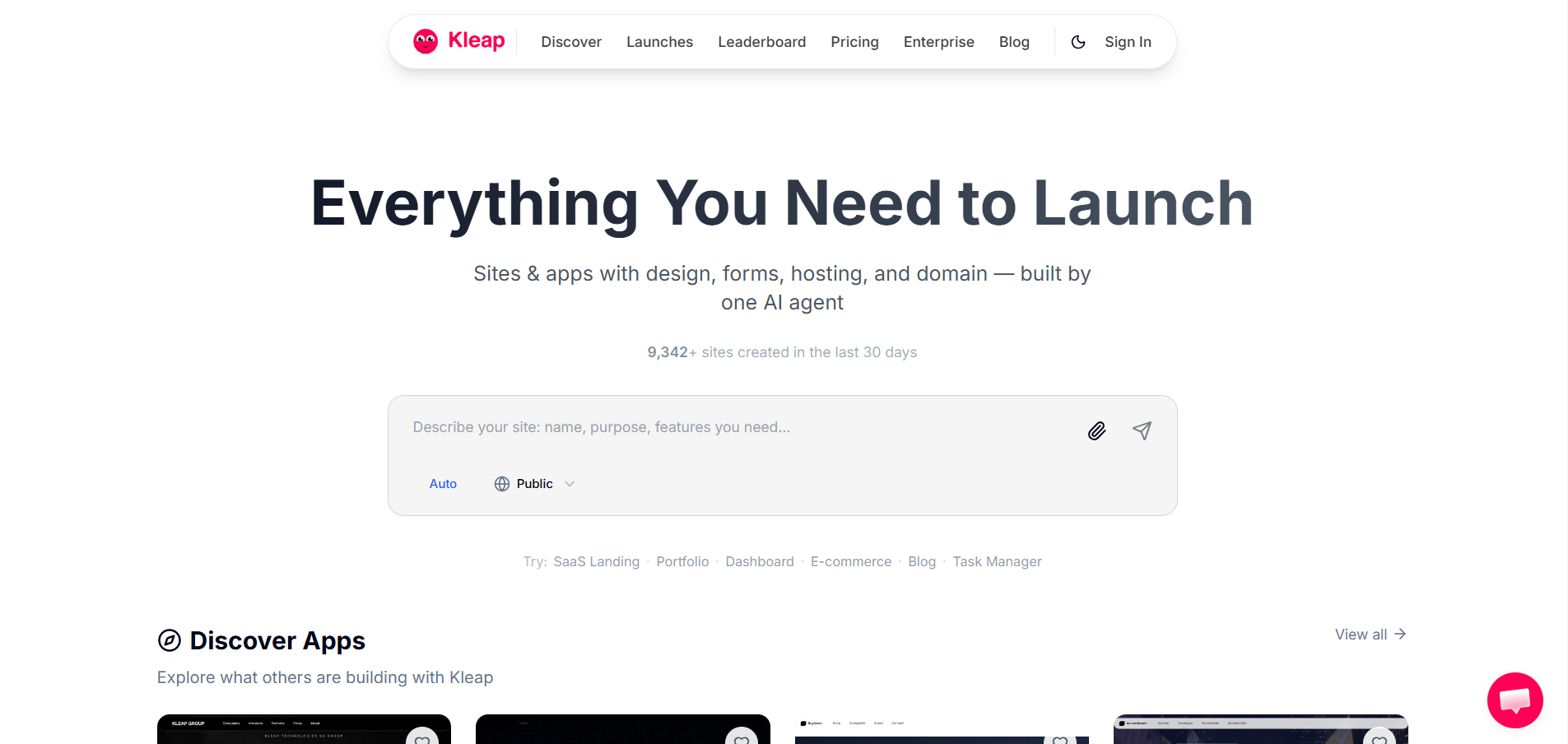
Task: Select the Enterprise nav item
Action: click(938, 41)
